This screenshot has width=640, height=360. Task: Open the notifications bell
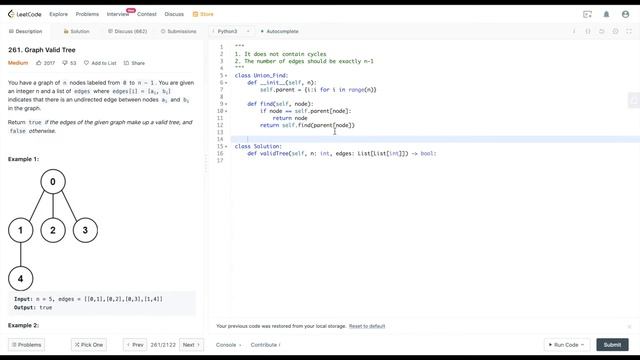pos(606,14)
